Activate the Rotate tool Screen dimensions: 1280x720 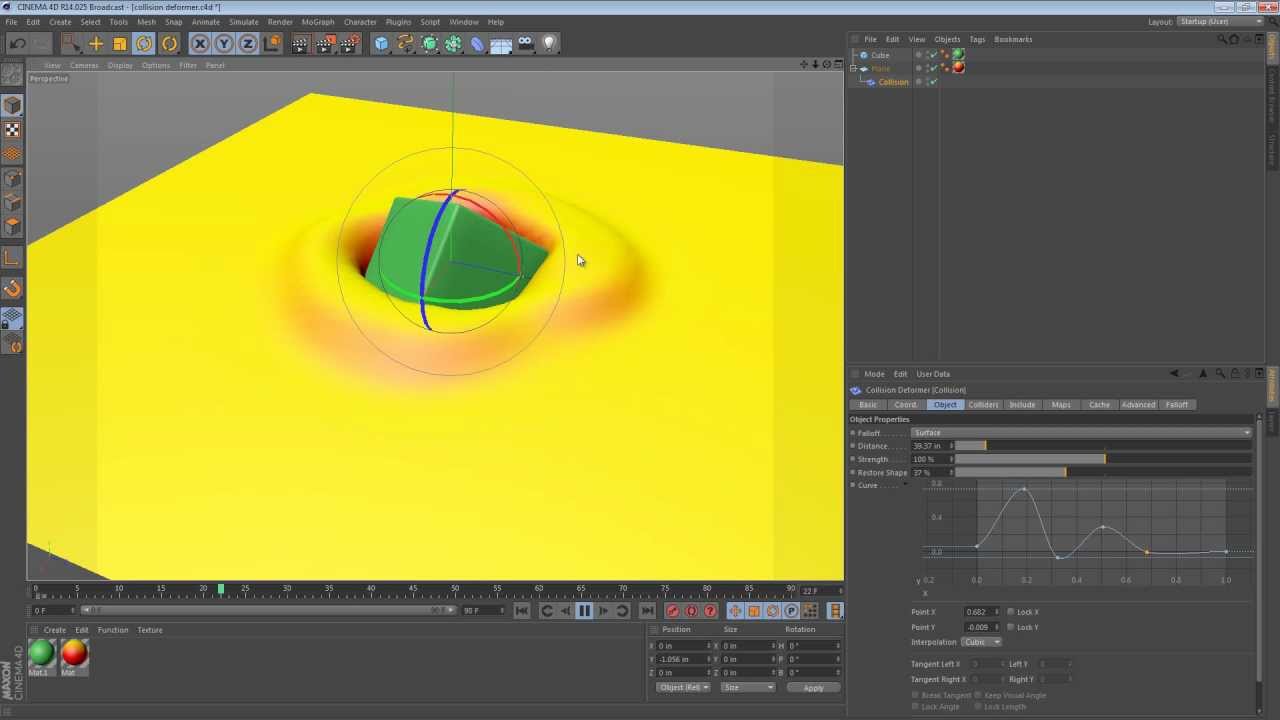(x=144, y=43)
